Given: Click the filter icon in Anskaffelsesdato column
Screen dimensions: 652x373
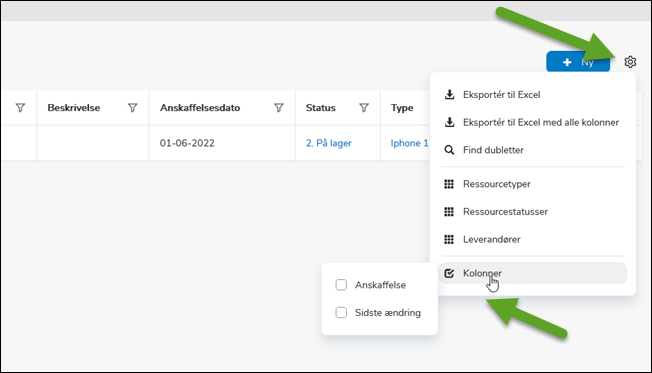Looking at the screenshot, I should [x=279, y=108].
